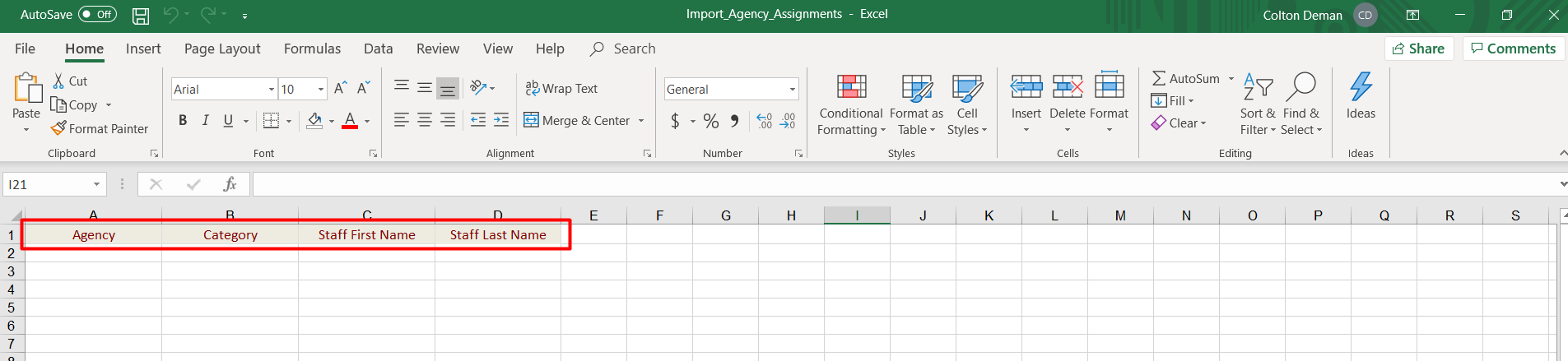Toggle Bold formatting
This screenshot has width=1568, height=361.
point(183,120)
